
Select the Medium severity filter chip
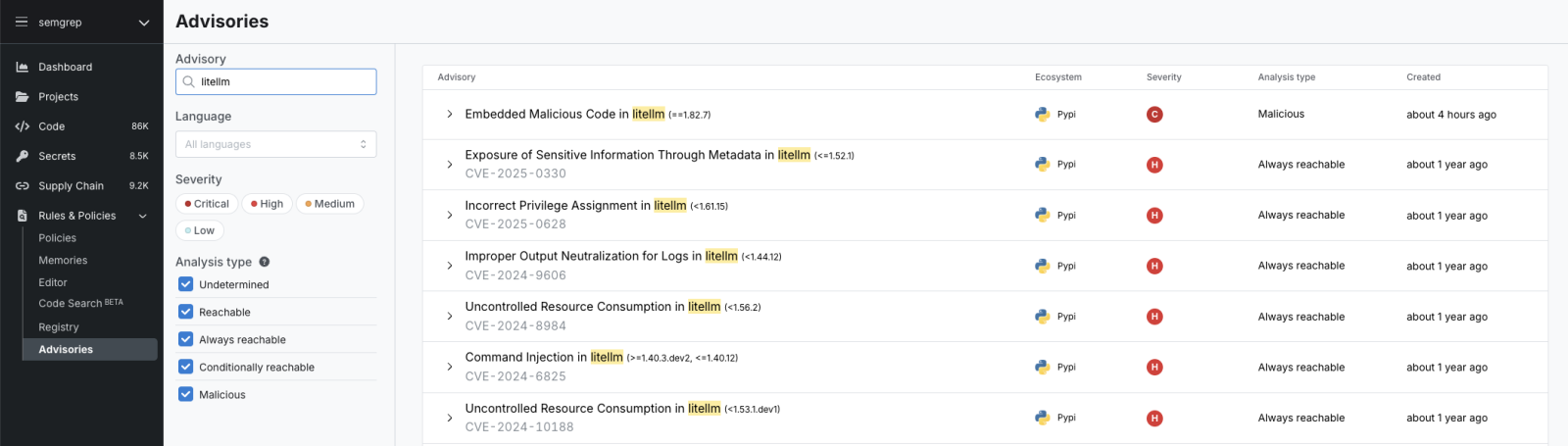pyautogui.click(x=329, y=204)
